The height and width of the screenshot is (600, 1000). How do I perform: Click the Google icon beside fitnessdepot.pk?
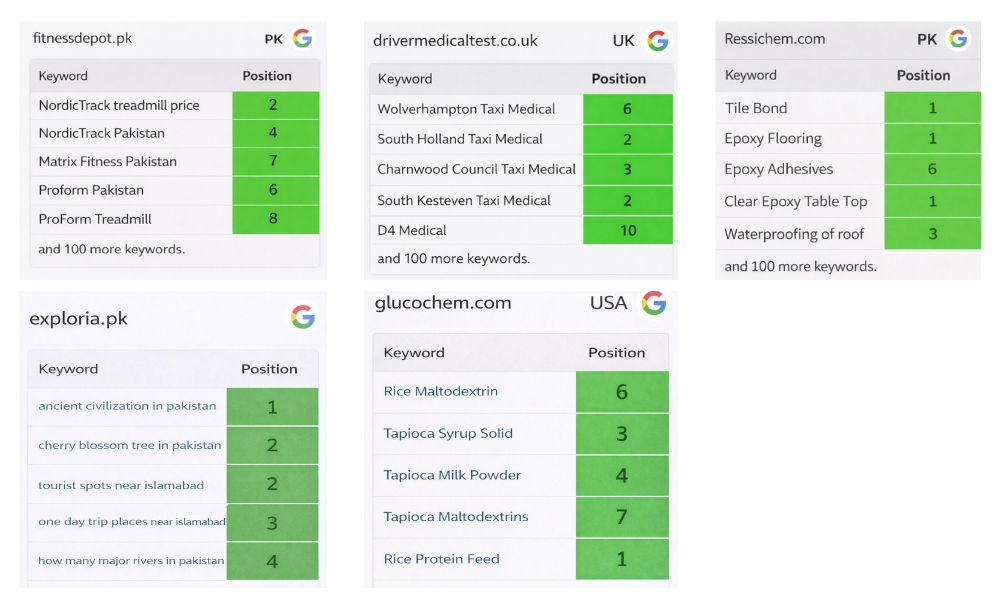click(302, 39)
